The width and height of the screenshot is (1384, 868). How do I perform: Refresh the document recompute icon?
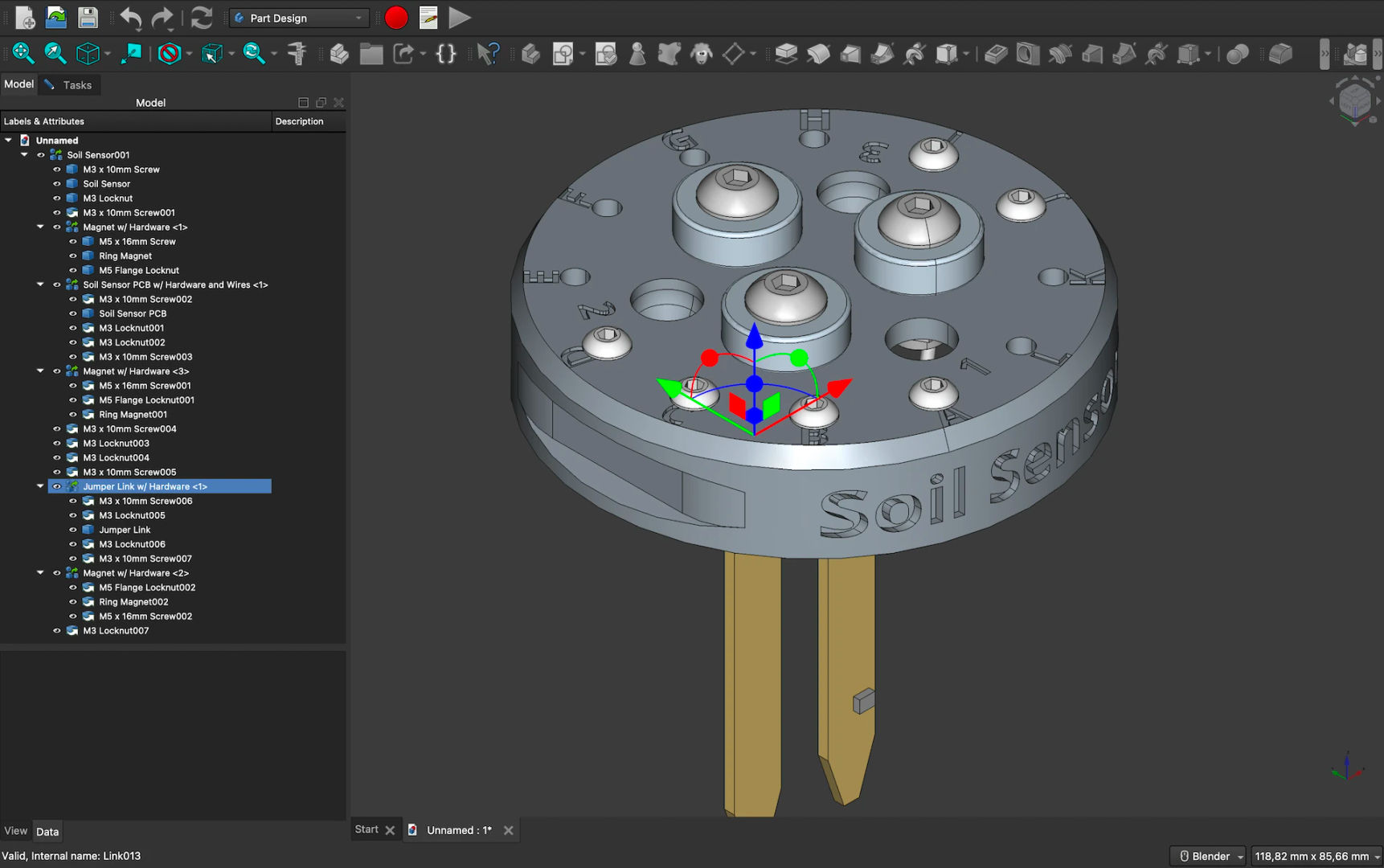(x=201, y=18)
